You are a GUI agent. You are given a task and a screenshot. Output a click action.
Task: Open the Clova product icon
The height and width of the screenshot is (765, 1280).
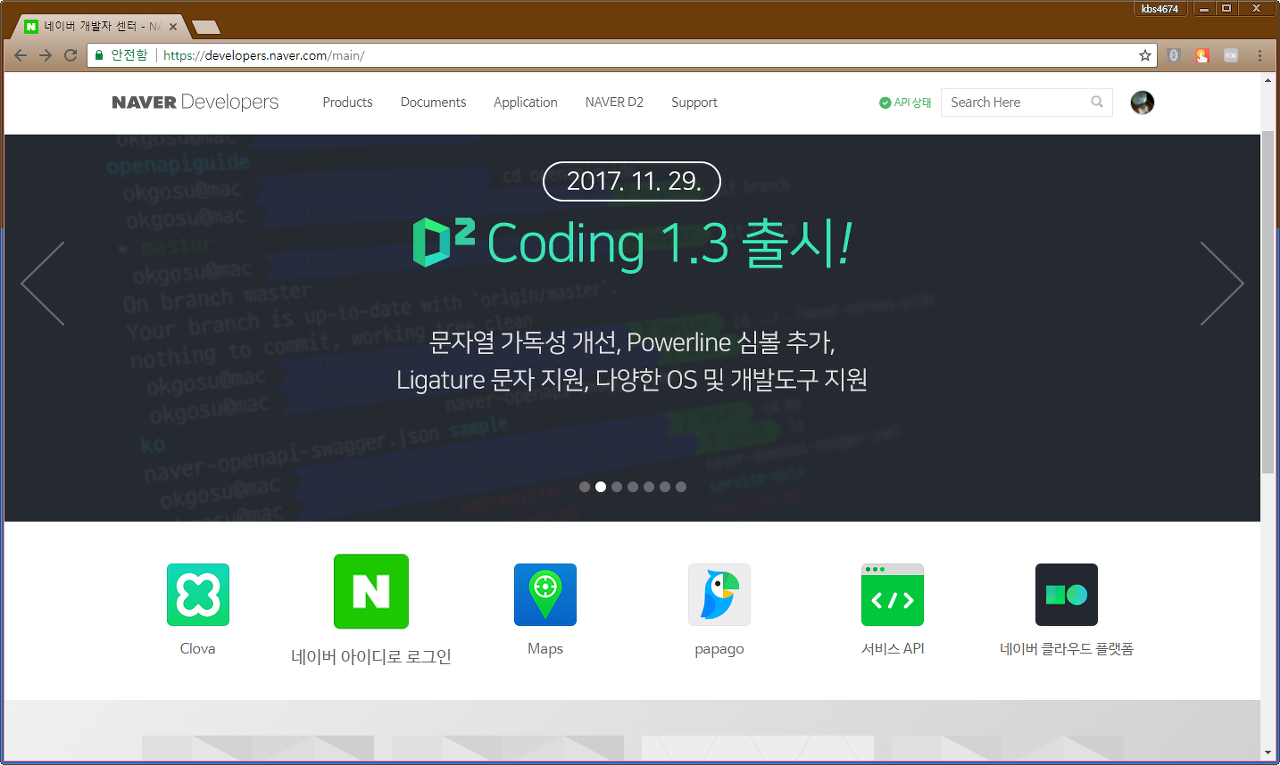pyautogui.click(x=198, y=595)
